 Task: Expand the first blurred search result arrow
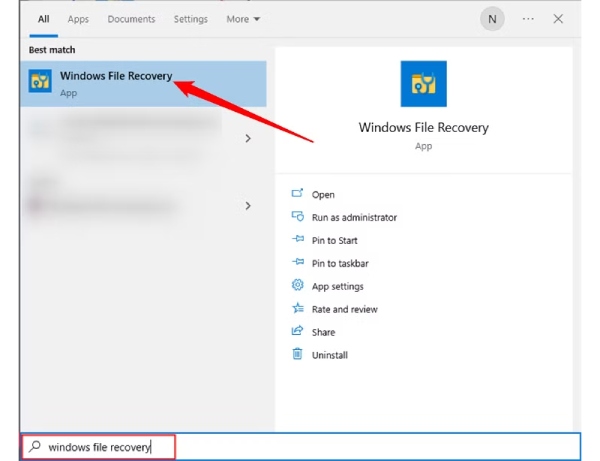pos(248,139)
